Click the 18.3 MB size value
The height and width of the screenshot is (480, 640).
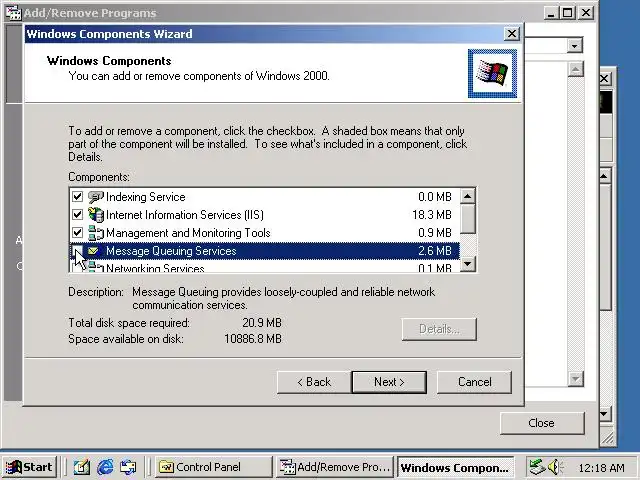pyautogui.click(x=432, y=215)
